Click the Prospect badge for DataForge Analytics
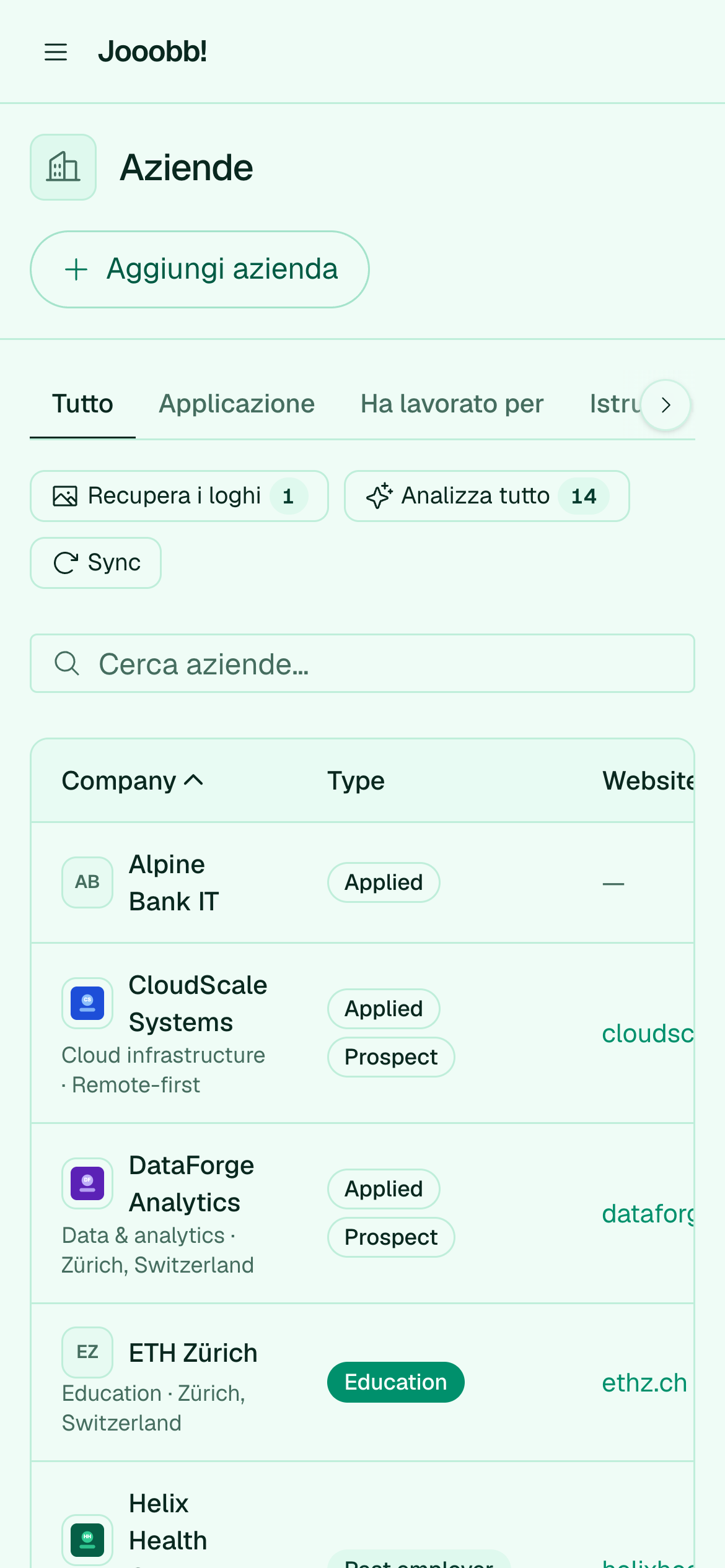The image size is (725, 1568). [x=391, y=1237]
